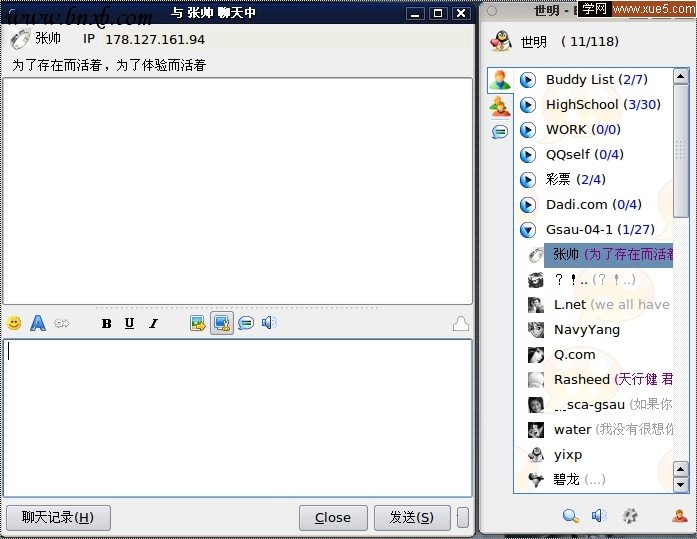Click the user status icon at bottom right
697x539 pixels.
pyautogui.click(x=680, y=515)
